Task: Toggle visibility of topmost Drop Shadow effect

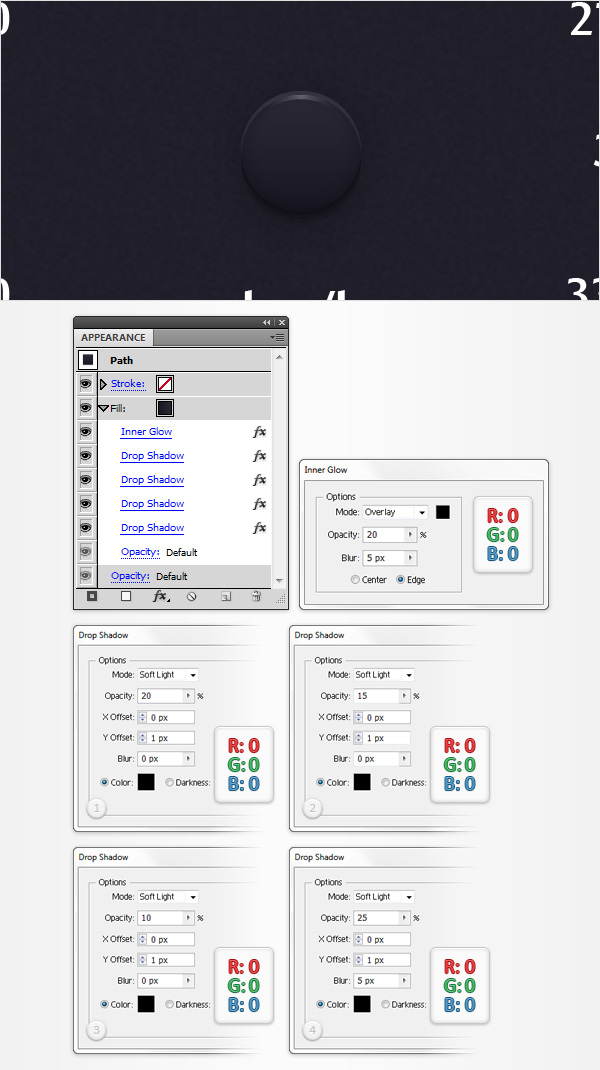Action: 86,456
